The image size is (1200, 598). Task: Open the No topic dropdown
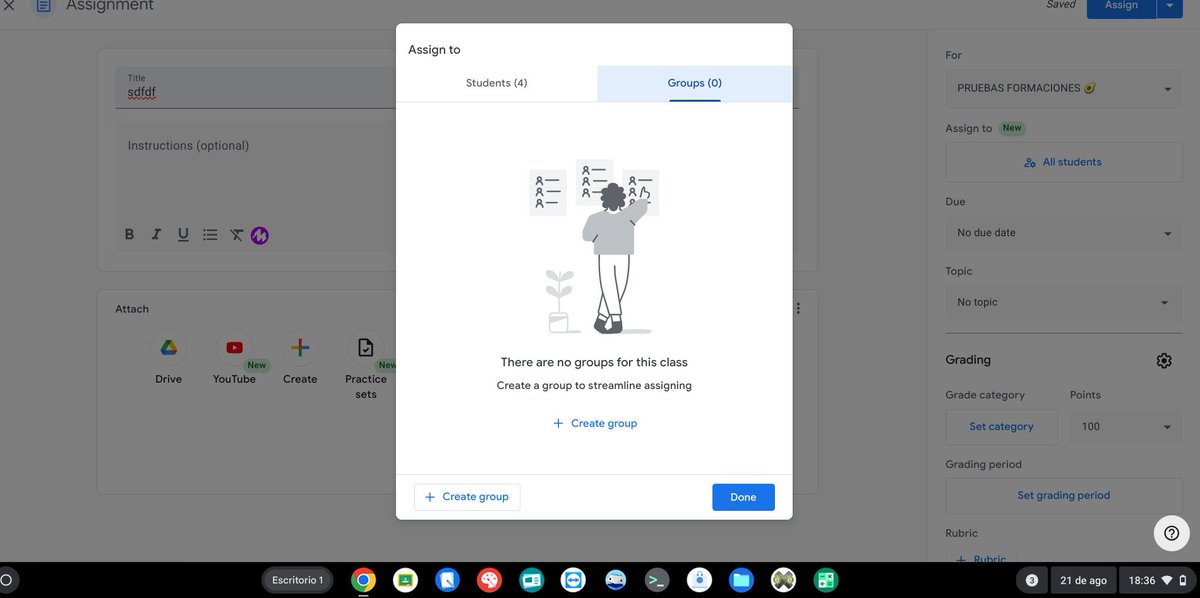(1064, 302)
